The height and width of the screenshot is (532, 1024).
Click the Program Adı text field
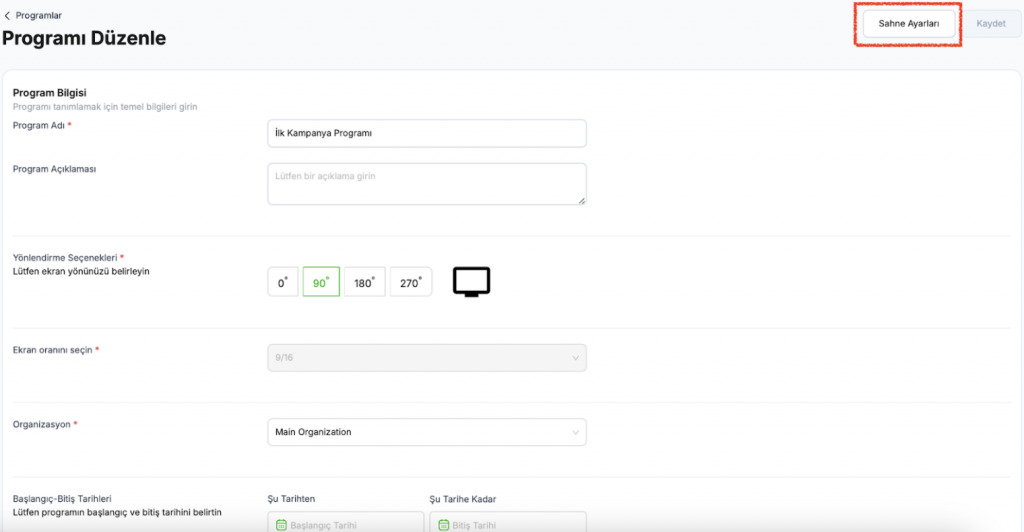[x=426, y=133]
